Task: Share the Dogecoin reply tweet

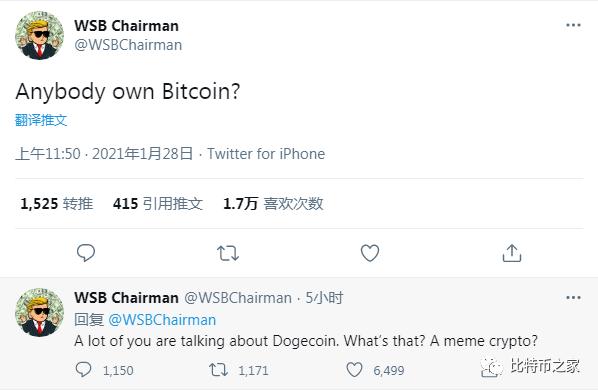Action: click(x=490, y=369)
